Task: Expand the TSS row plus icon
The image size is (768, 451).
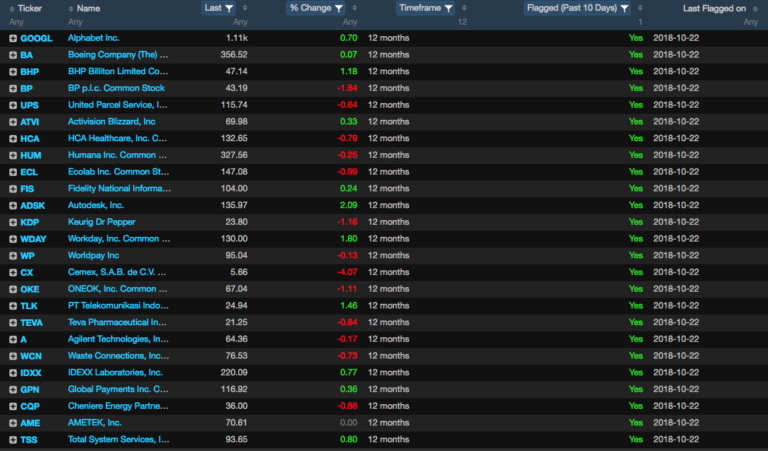Action: click(x=13, y=440)
